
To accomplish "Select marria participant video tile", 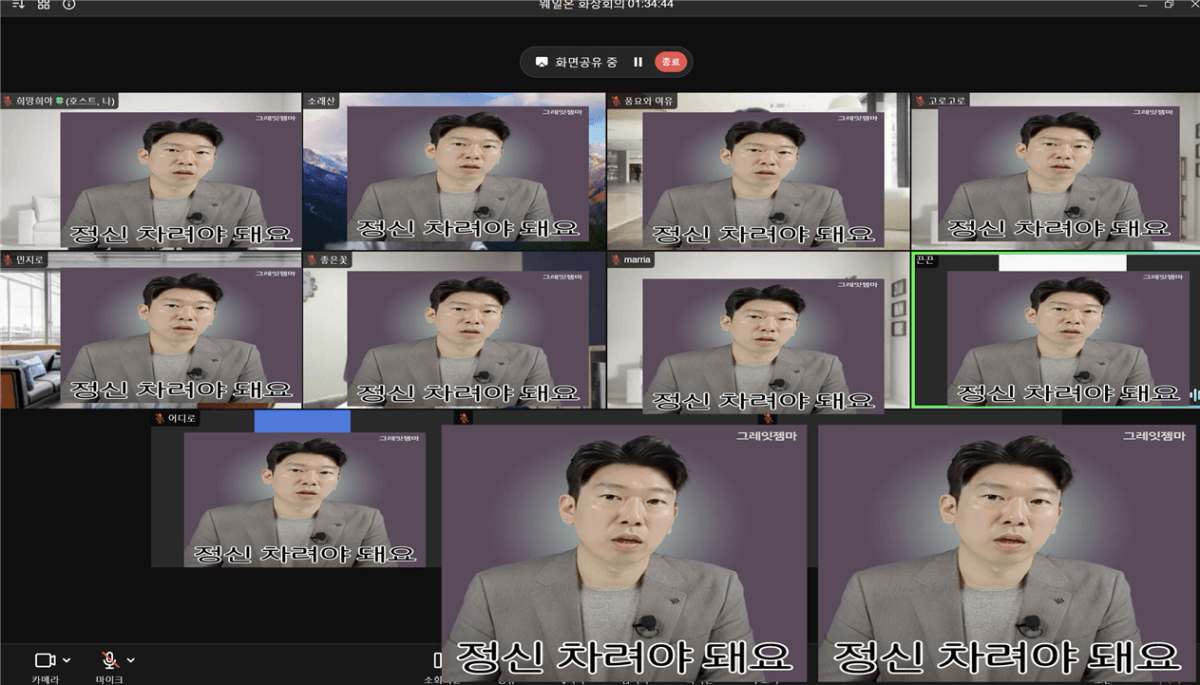I will point(758,330).
